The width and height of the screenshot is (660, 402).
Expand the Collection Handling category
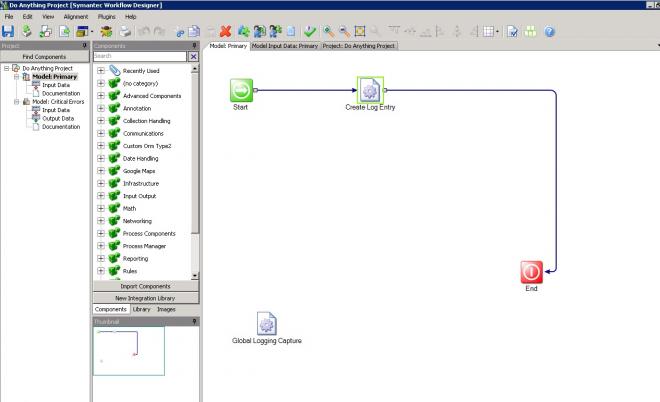(101, 121)
